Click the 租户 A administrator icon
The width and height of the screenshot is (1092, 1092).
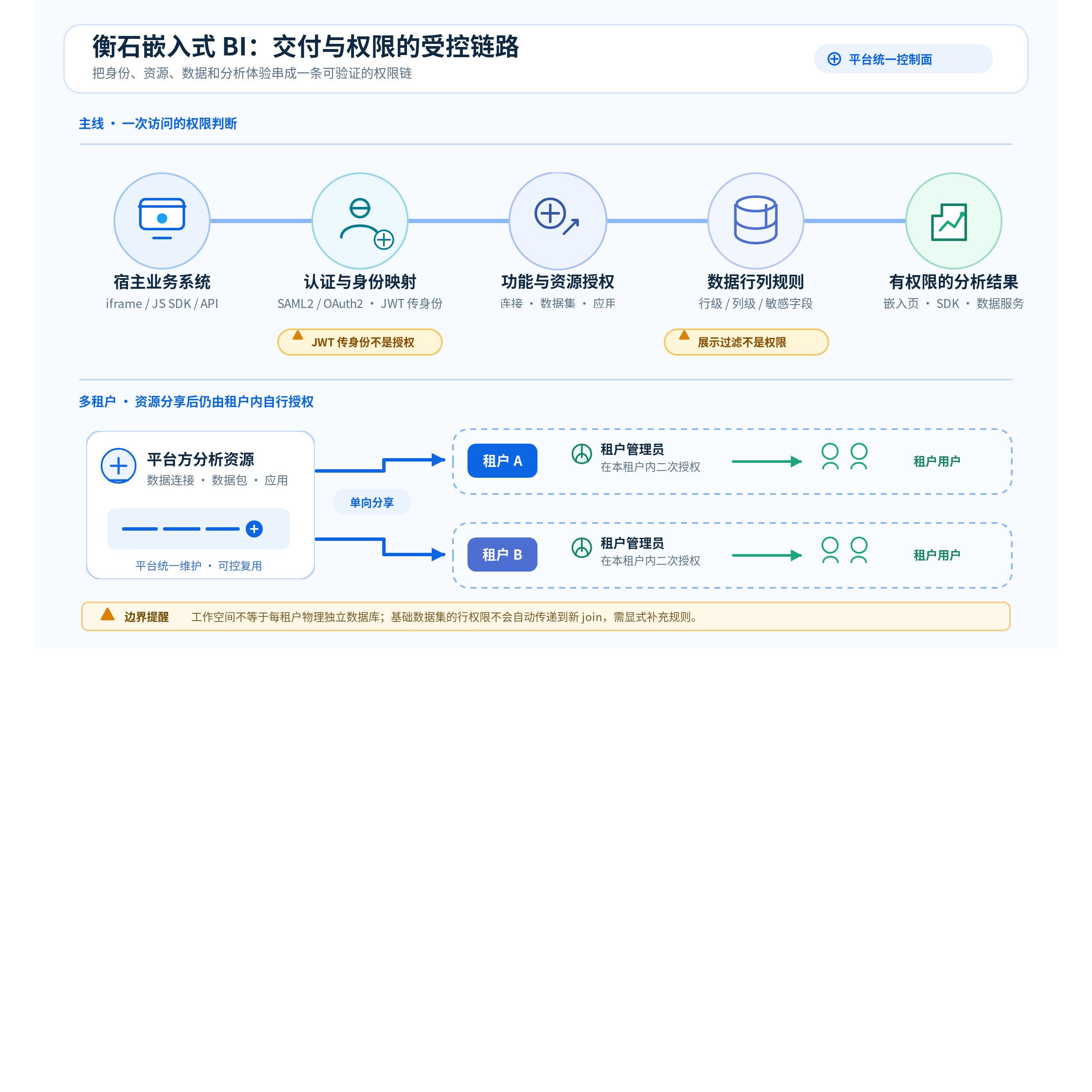coord(581,453)
